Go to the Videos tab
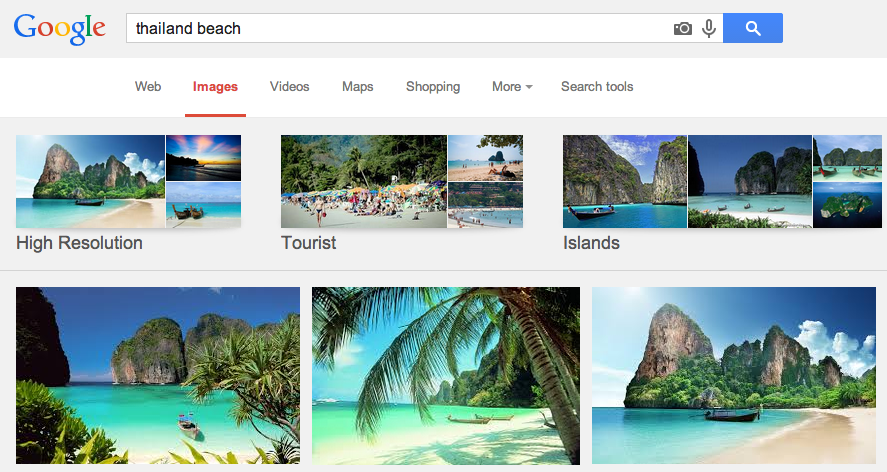This screenshot has width=887, height=472. pyautogui.click(x=290, y=87)
